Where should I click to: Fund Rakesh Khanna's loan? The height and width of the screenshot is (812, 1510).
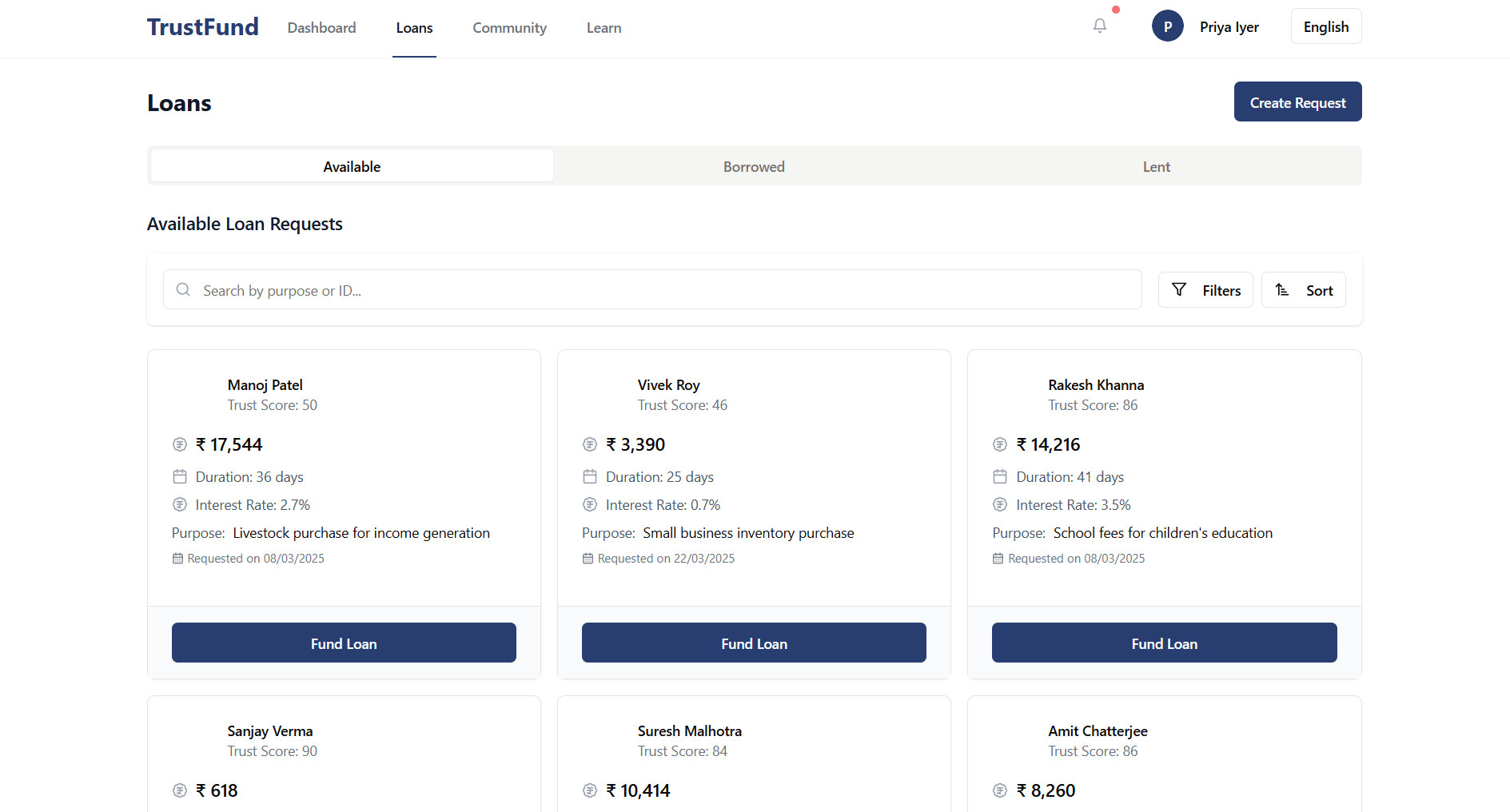point(1164,643)
